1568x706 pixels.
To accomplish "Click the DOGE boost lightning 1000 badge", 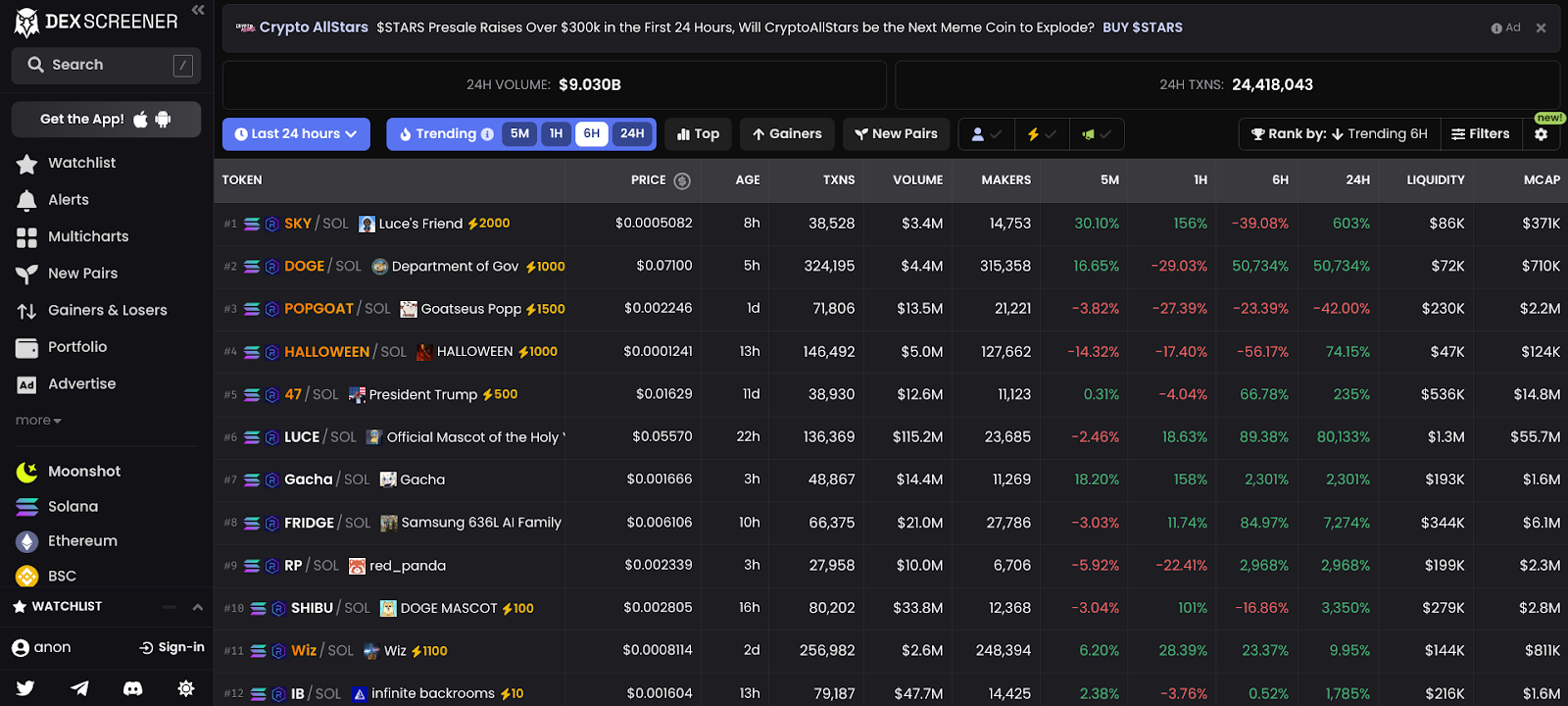I will click(x=545, y=267).
